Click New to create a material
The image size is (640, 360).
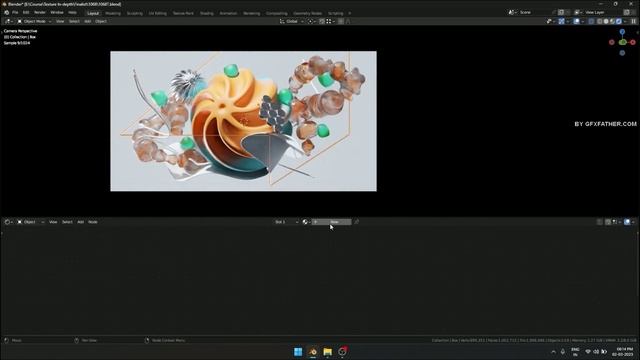coord(331,222)
